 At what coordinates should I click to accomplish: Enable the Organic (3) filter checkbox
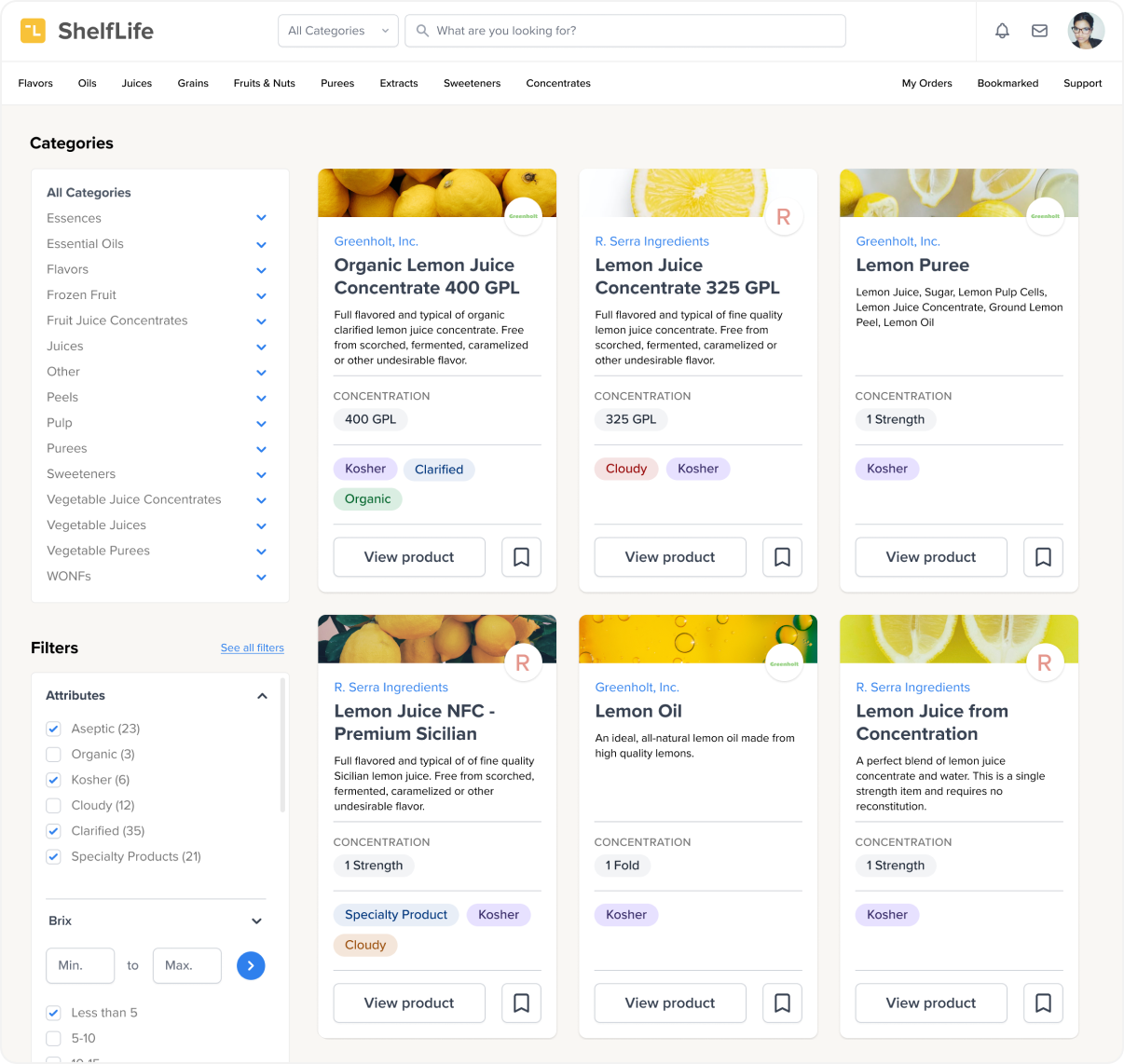click(x=53, y=755)
